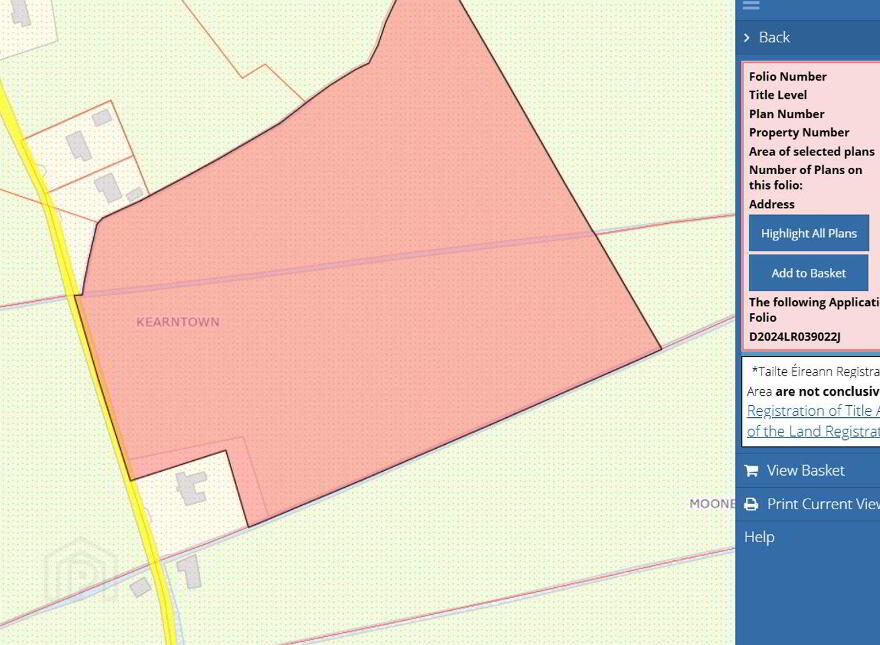Go Back in the side panel
The image size is (880, 645).
[x=774, y=38]
